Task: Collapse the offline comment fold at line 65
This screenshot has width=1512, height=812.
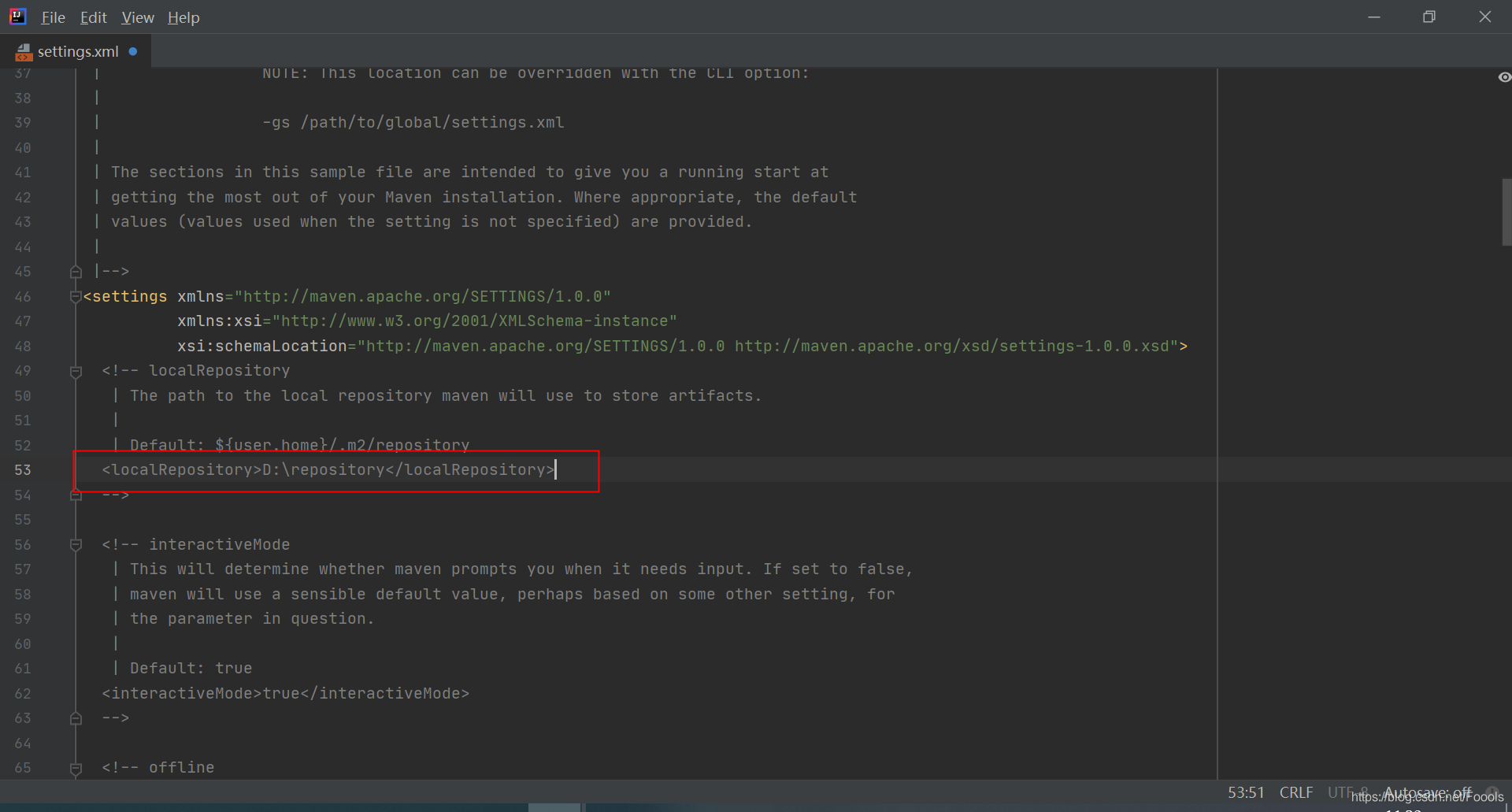Action: pyautogui.click(x=76, y=768)
